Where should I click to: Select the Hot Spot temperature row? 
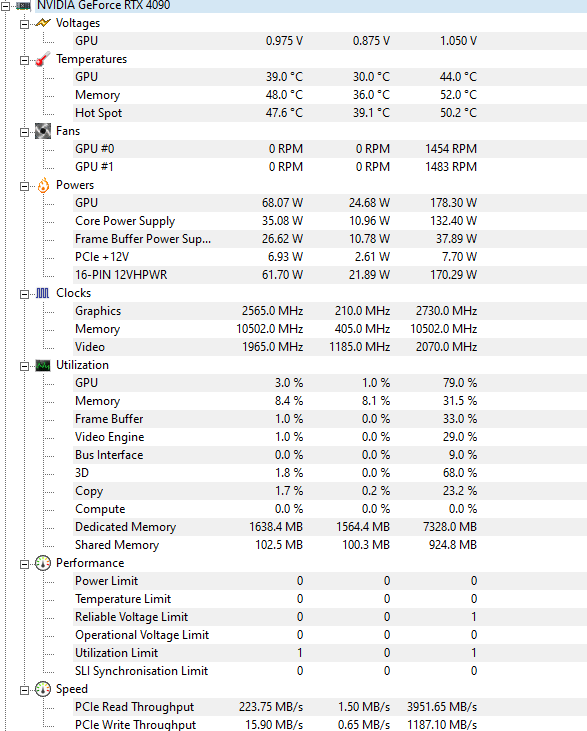click(330, 113)
